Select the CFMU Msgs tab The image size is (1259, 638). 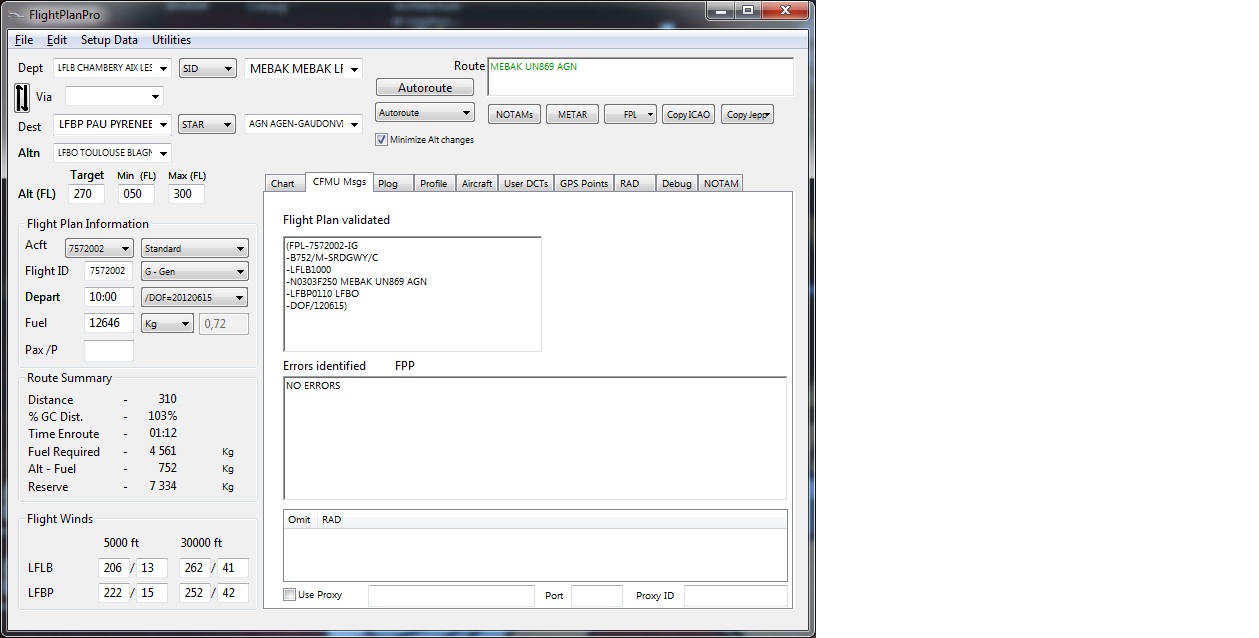339,181
